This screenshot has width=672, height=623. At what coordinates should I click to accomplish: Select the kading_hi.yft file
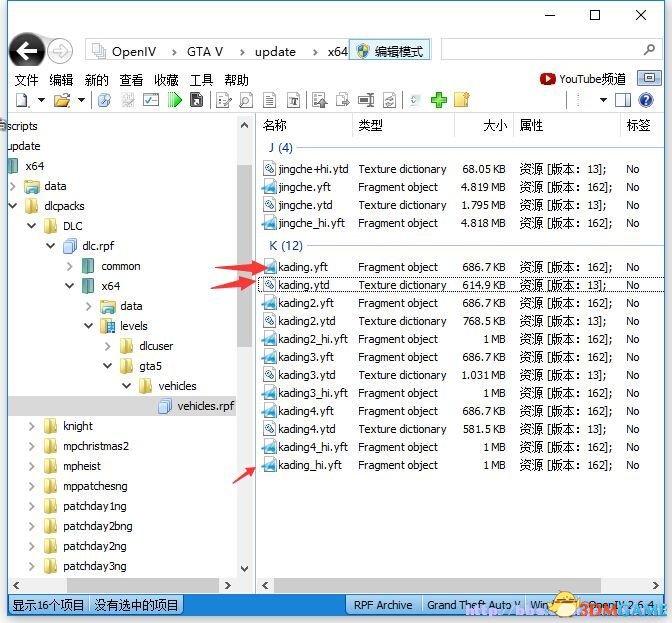tap(310, 465)
